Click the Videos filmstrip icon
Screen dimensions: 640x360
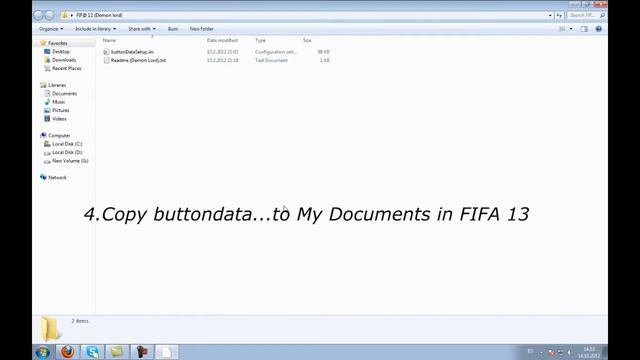pos(47,119)
